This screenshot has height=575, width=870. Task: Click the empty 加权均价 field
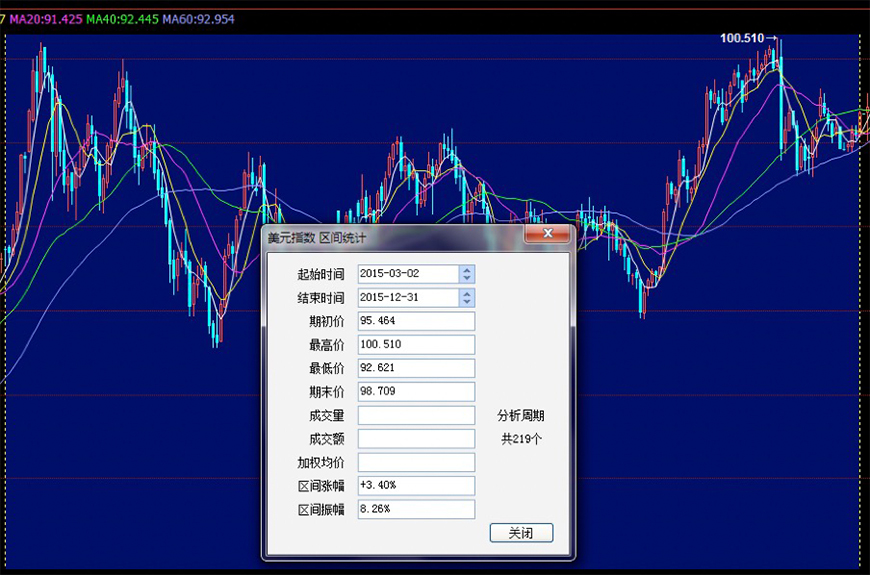416,462
